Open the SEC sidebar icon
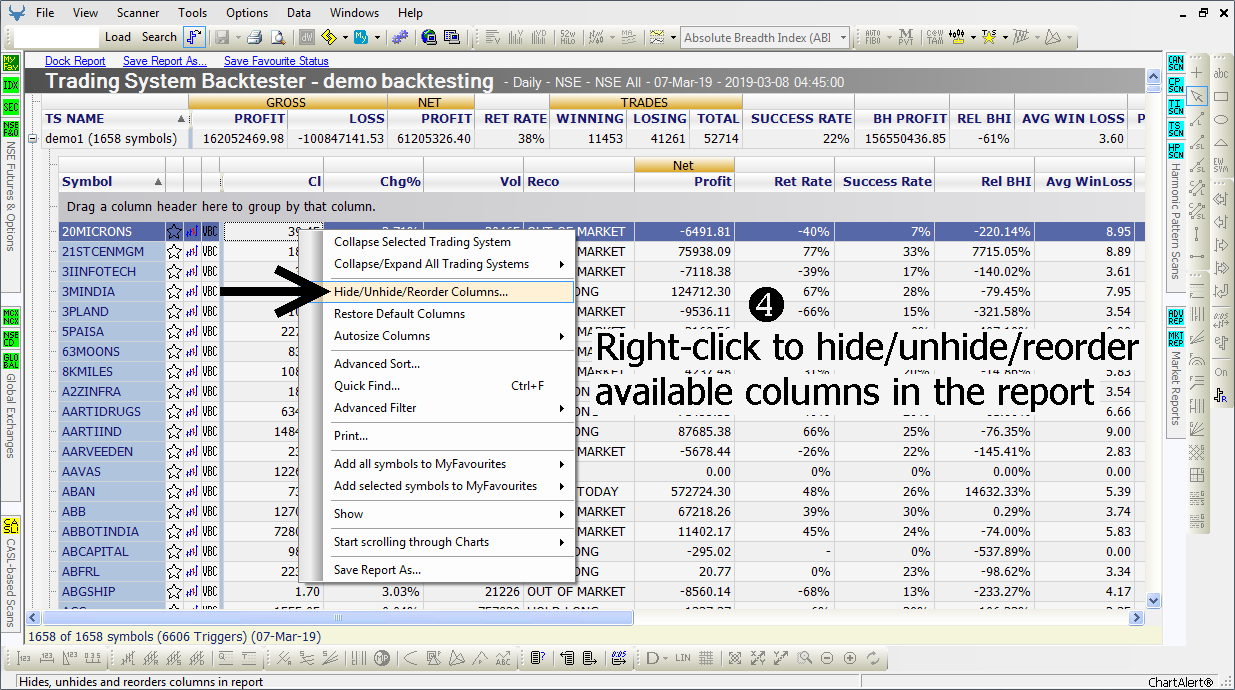Viewport: 1235px width, 690px height. (x=11, y=107)
